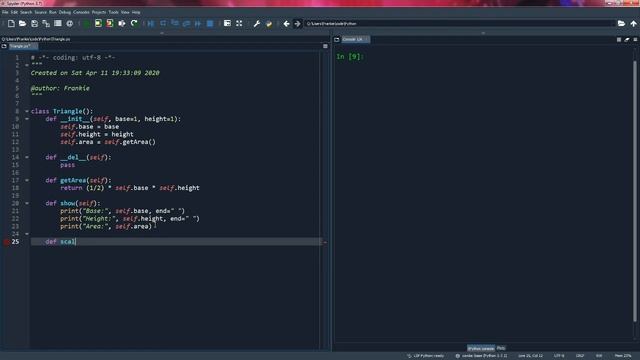Click the Save file icon
This screenshot has width=640, height=360.
click(x=34, y=24)
